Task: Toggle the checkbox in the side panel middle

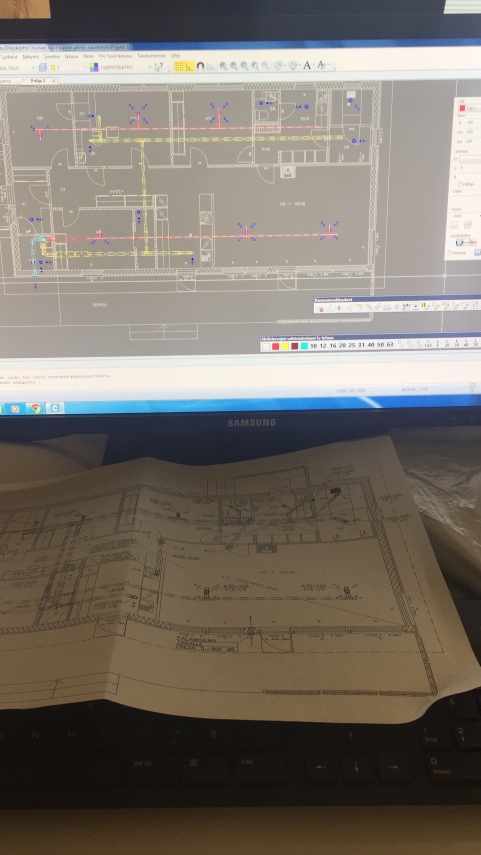Action: (461, 184)
